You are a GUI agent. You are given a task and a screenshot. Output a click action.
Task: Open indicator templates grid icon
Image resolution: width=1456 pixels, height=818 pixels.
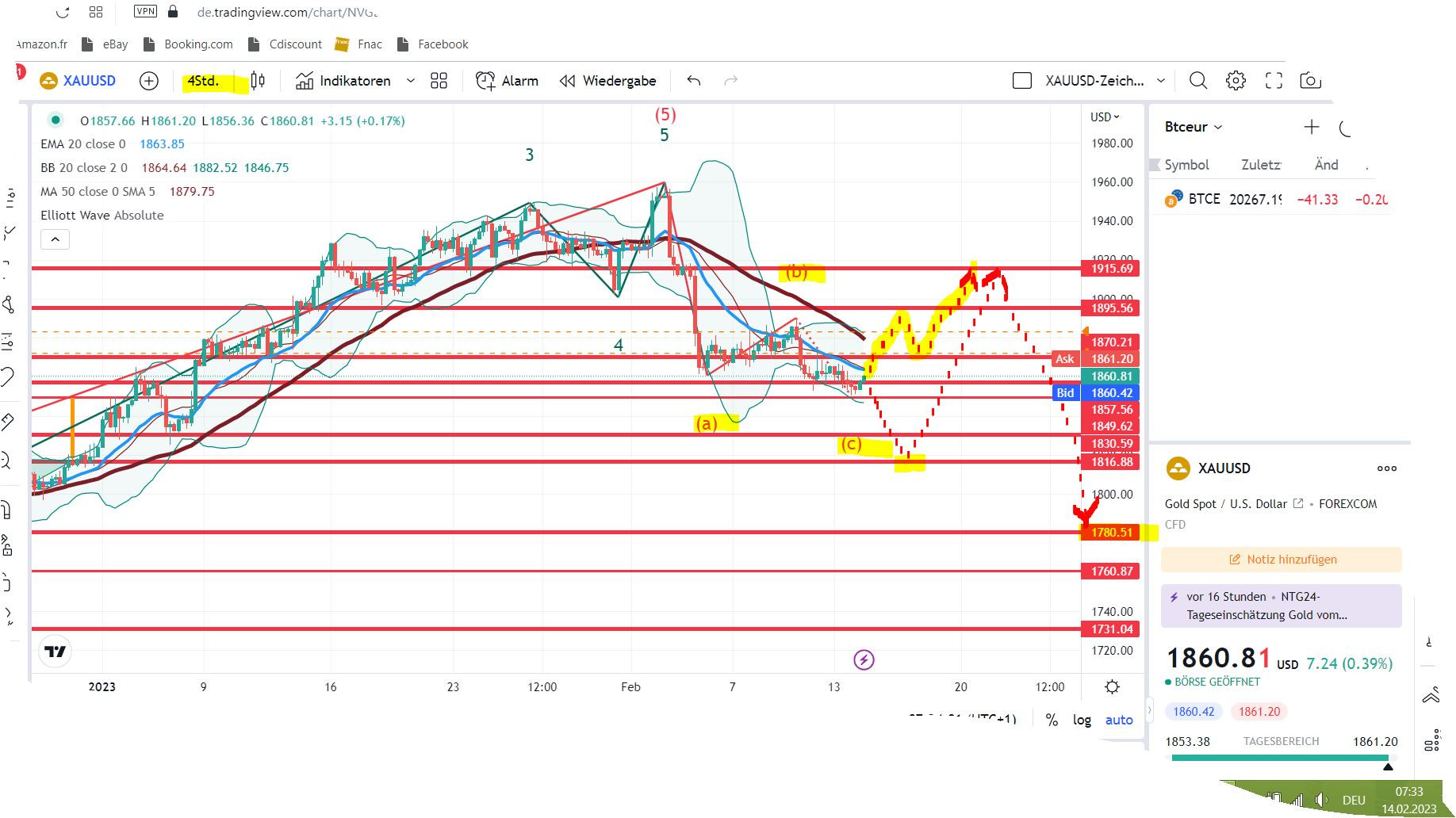[x=439, y=81]
